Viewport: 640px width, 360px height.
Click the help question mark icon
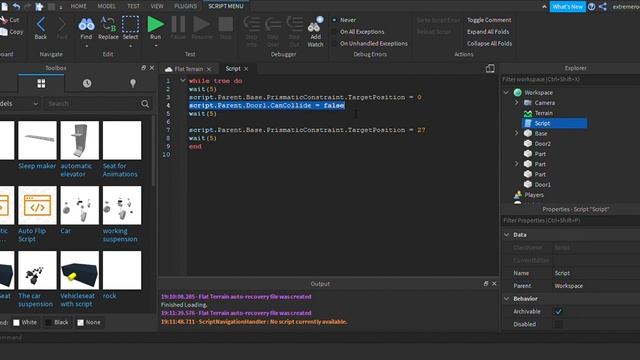pos(591,7)
